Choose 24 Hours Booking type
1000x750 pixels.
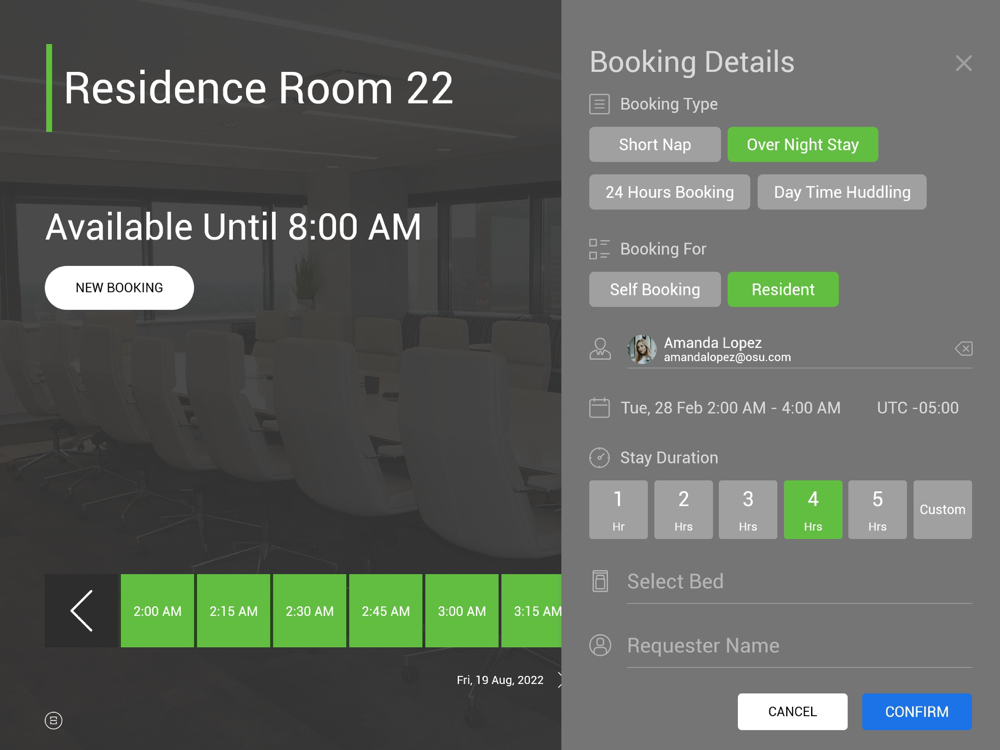(669, 192)
